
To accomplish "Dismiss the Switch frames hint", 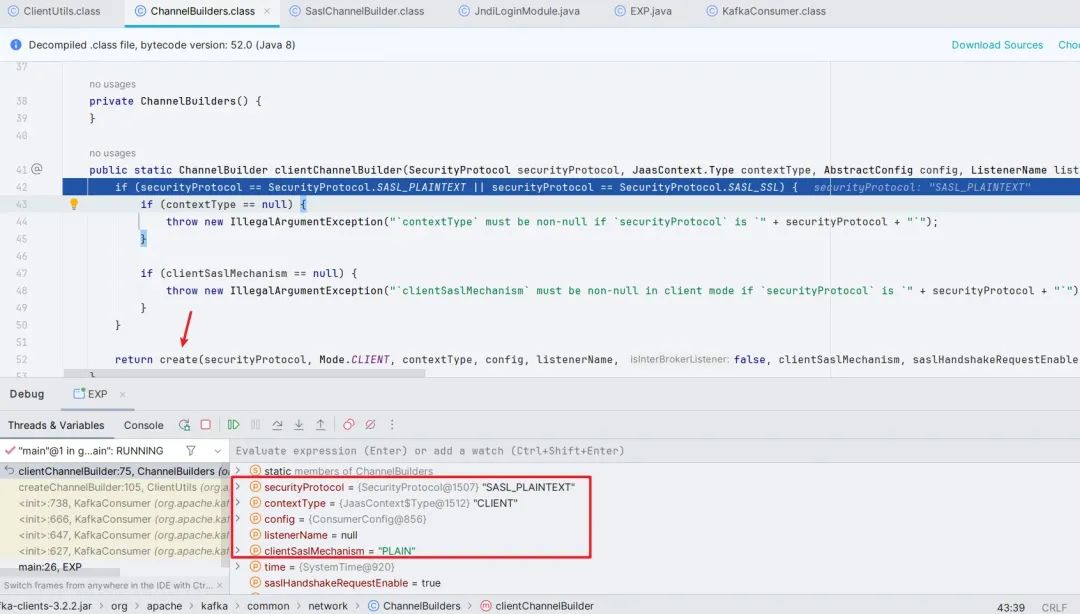I will [220, 585].
